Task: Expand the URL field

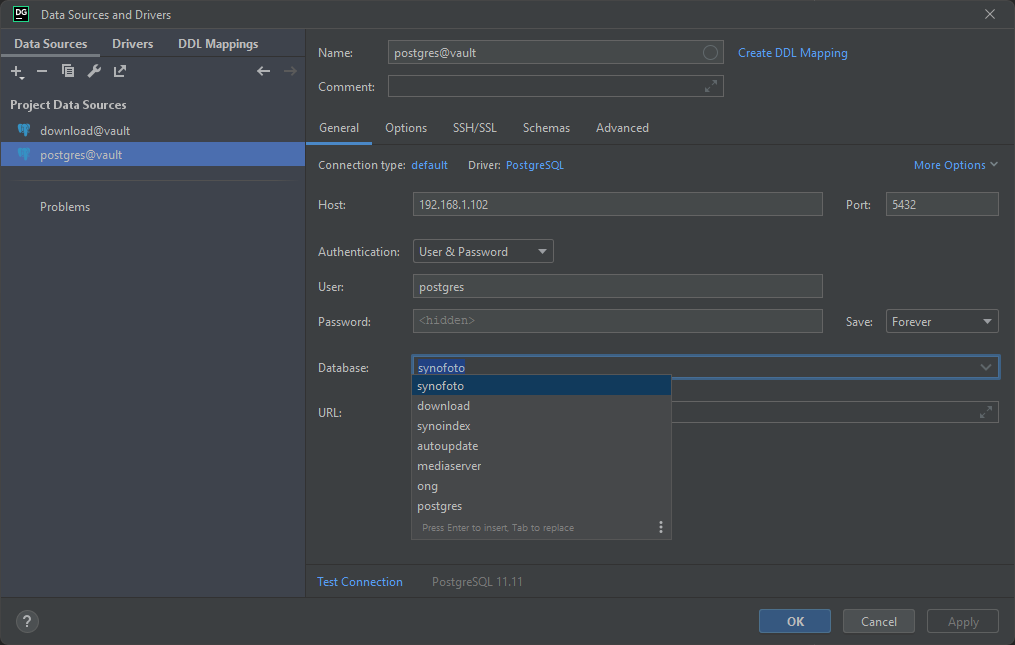Action: 986,412
